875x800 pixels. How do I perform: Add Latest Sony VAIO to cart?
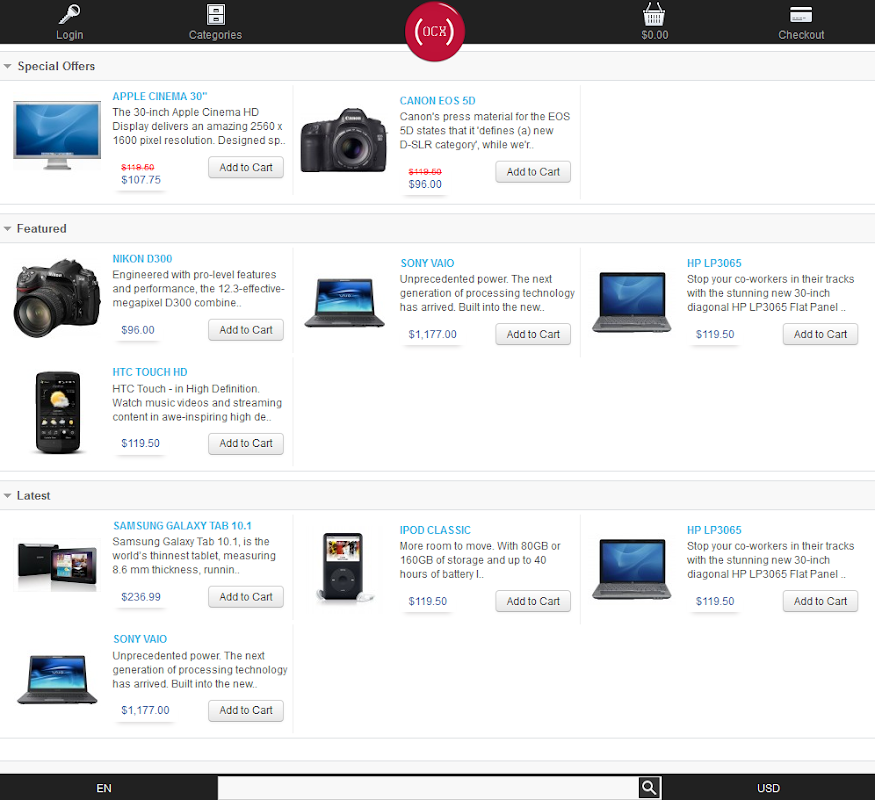246,710
